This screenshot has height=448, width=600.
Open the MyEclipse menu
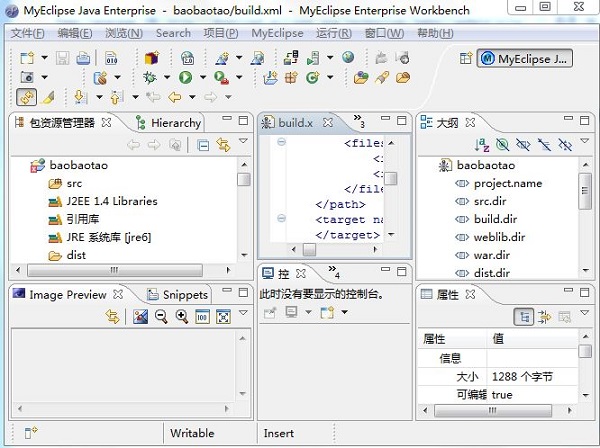pyautogui.click(x=277, y=33)
